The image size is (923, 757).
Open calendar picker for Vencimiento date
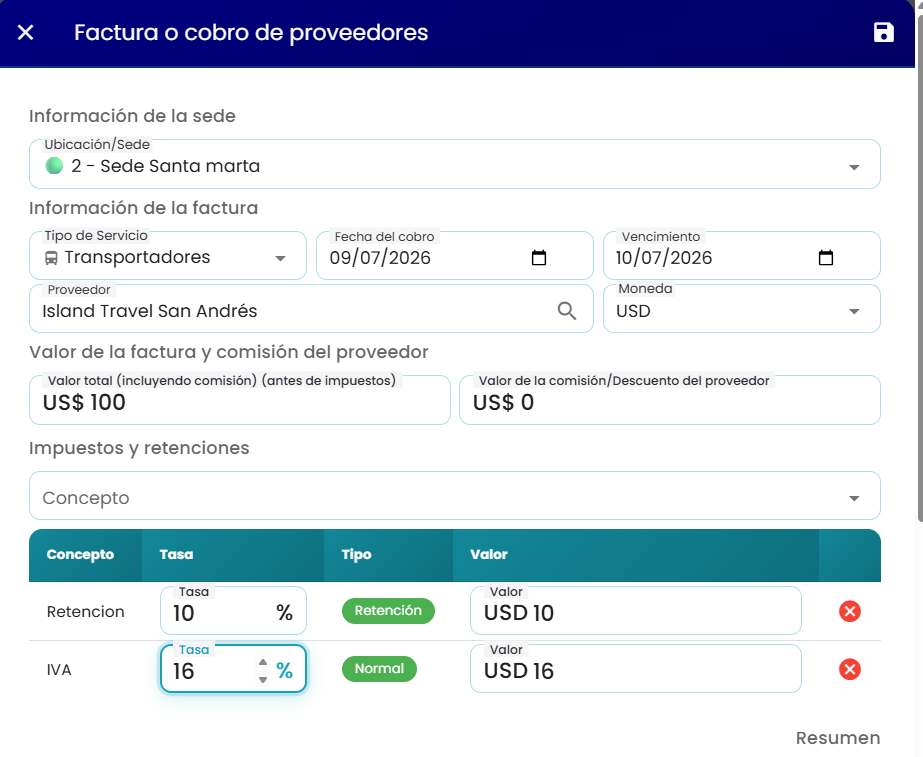pyautogui.click(x=826, y=257)
